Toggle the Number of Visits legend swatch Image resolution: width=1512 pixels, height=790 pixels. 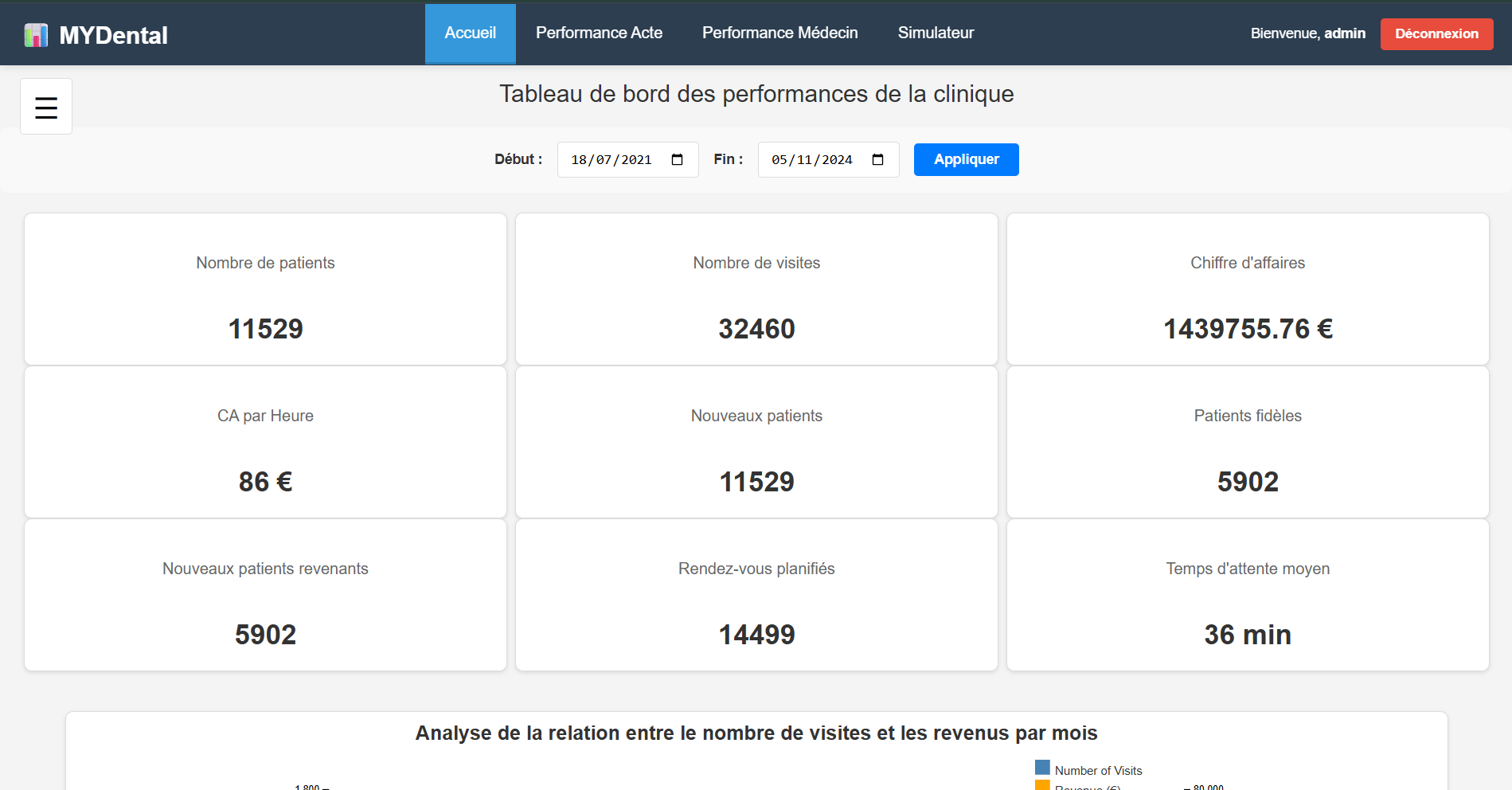tap(1042, 768)
